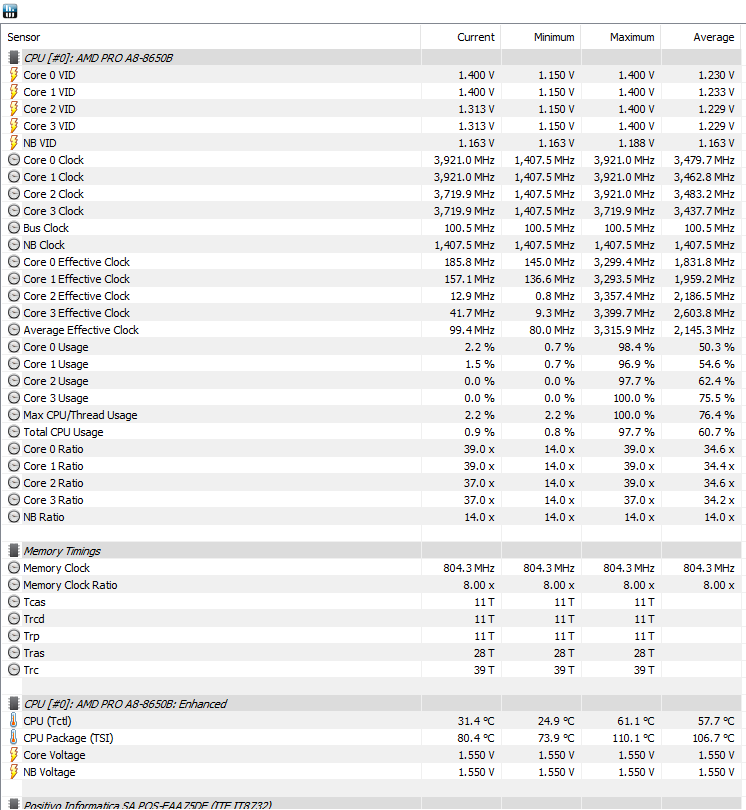Click the lightning icon beside Core 0 VID

[14, 75]
